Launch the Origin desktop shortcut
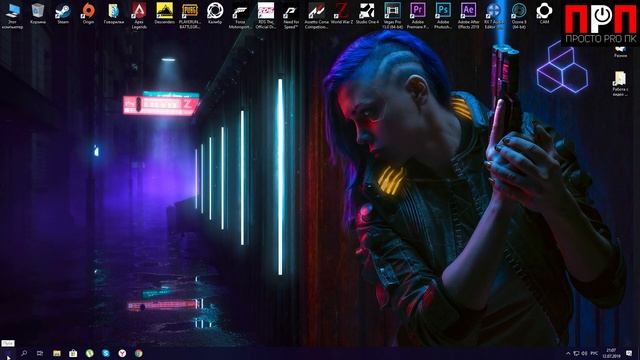 [x=88, y=13]
